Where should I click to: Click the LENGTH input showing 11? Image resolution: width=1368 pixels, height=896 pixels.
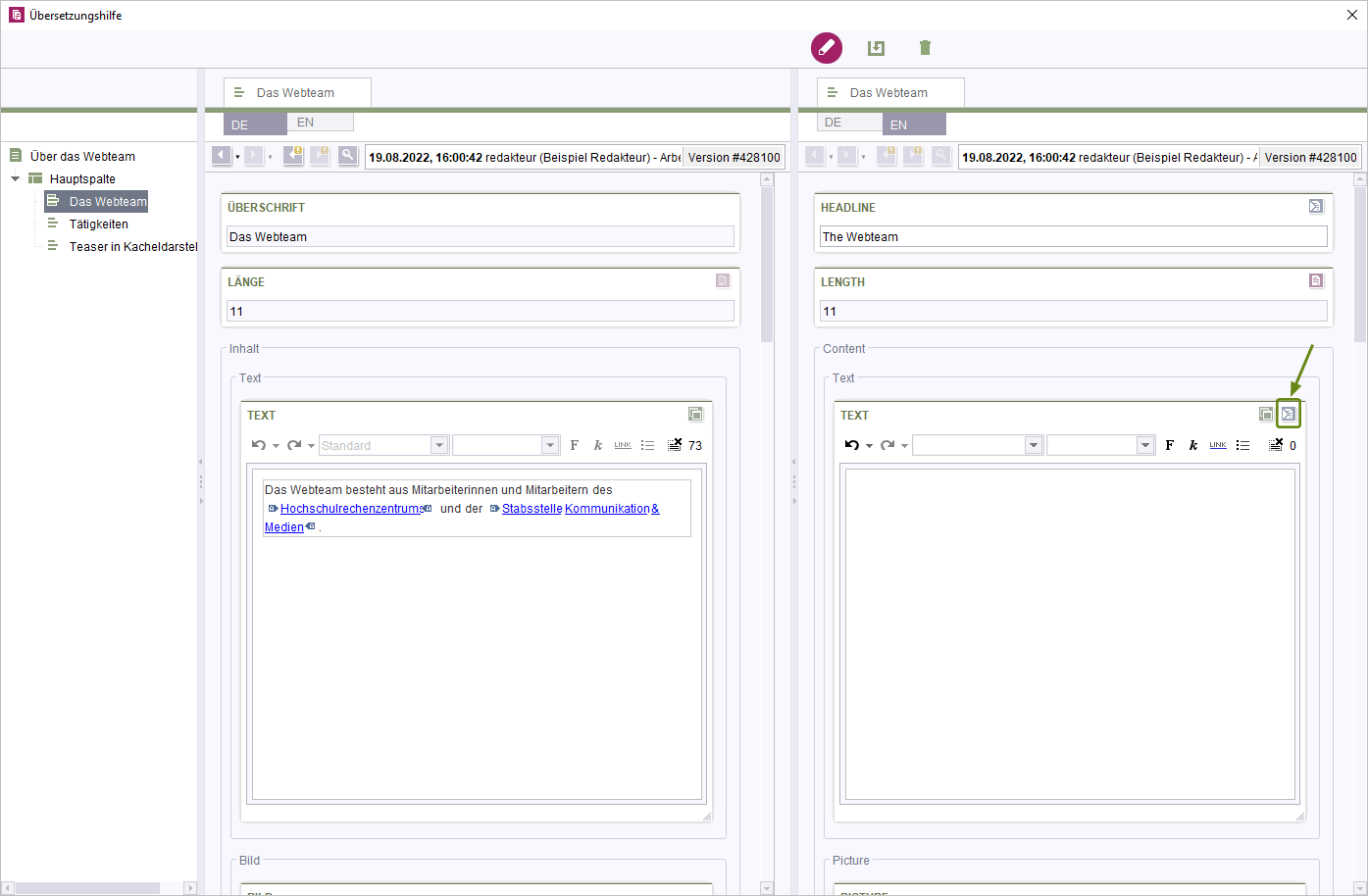tap(1073, 311)
